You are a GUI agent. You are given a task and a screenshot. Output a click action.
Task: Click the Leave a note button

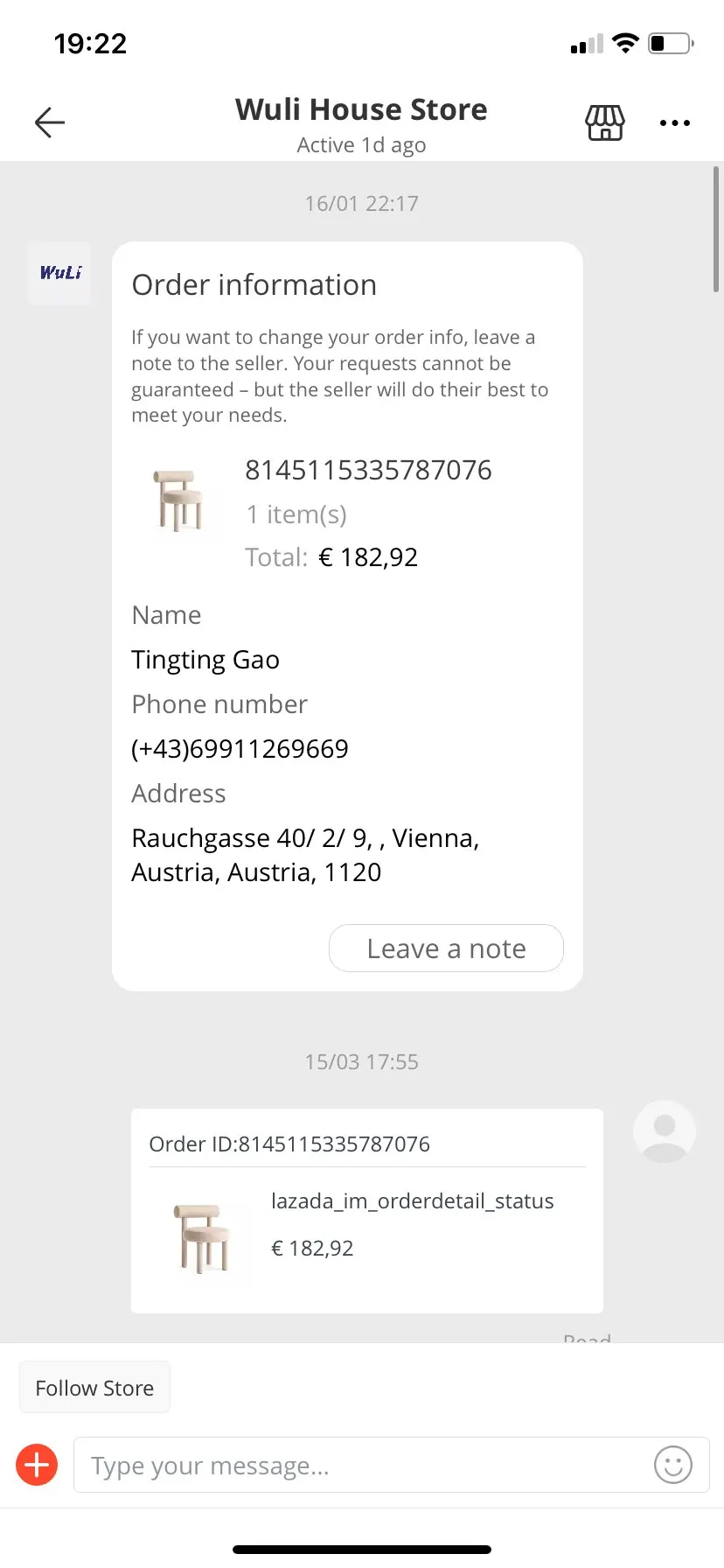point(446,948)
